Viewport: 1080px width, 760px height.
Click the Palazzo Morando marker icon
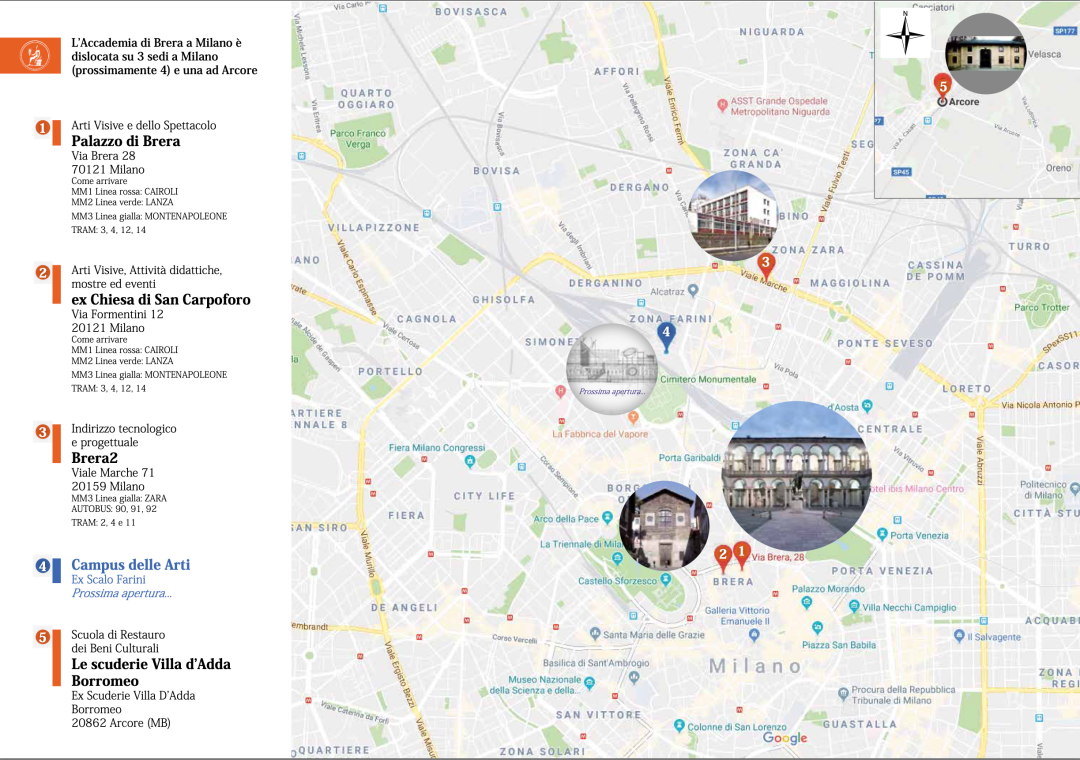click(807, 602)
